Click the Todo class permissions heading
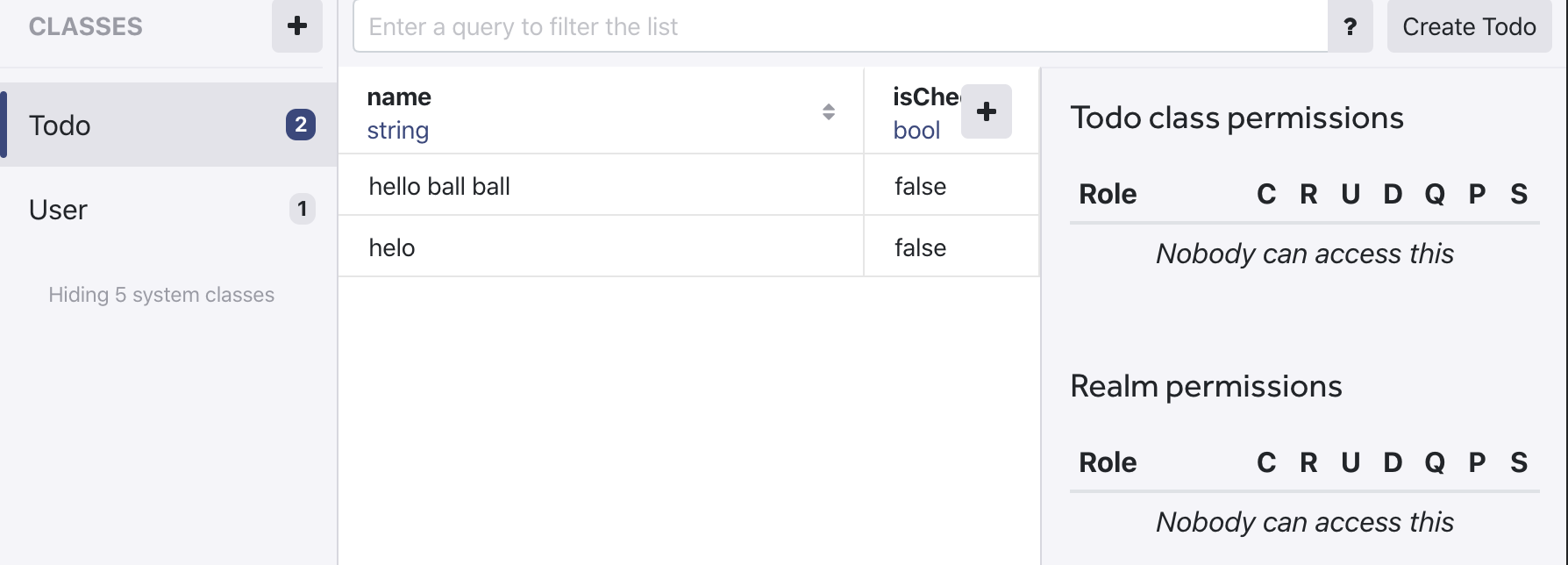The image size is (1568, 565). click(x=1237, y=118)
